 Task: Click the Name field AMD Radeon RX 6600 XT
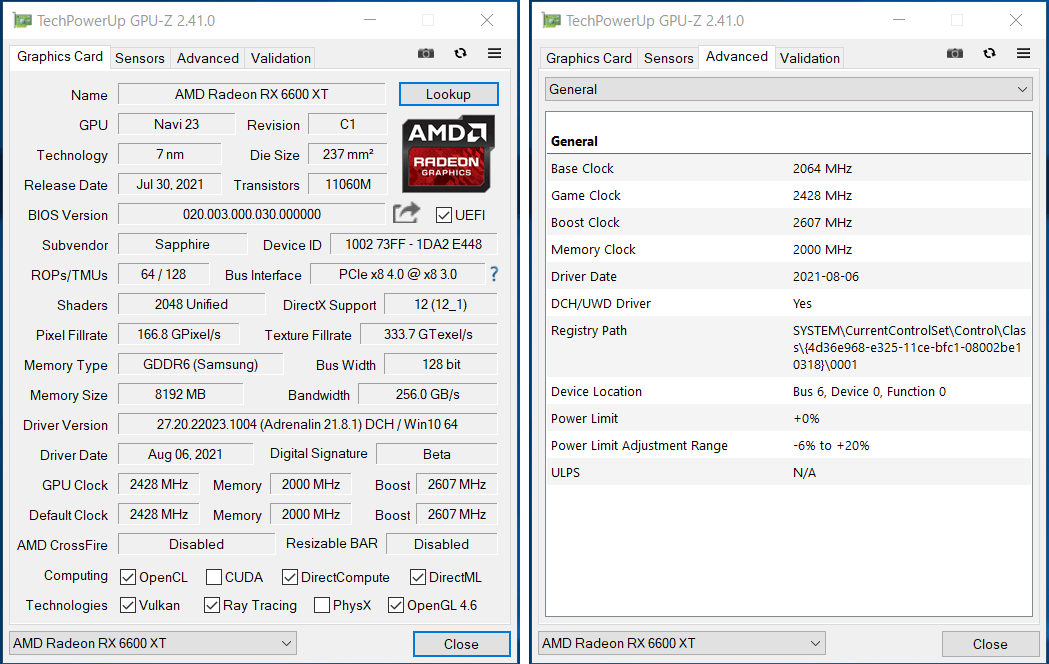point(252,94)
